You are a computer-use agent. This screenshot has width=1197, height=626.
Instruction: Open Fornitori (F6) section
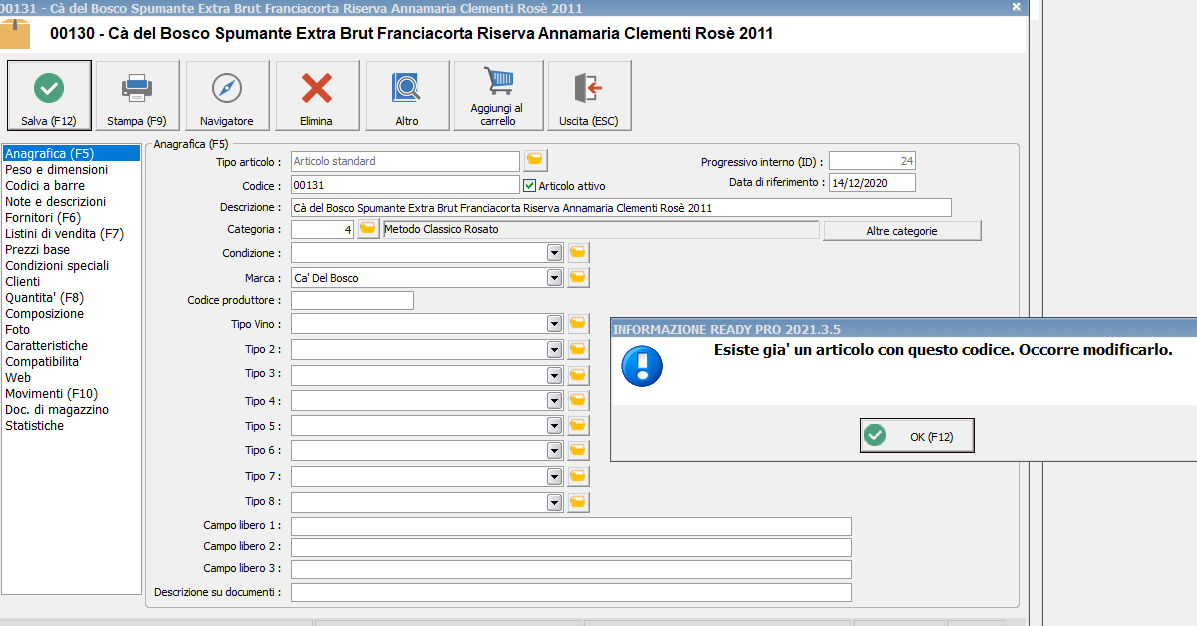pos(43,218)
